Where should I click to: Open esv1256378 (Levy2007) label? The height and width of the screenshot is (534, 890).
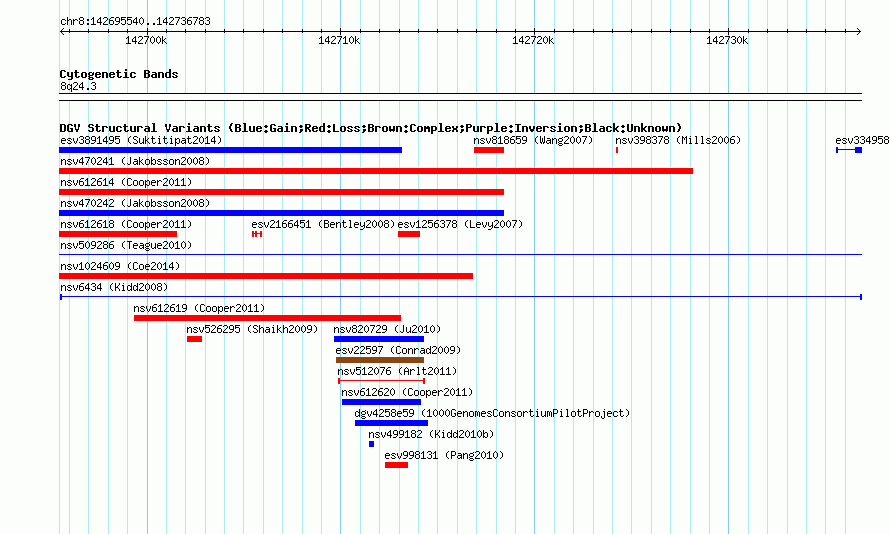(460, 224)
